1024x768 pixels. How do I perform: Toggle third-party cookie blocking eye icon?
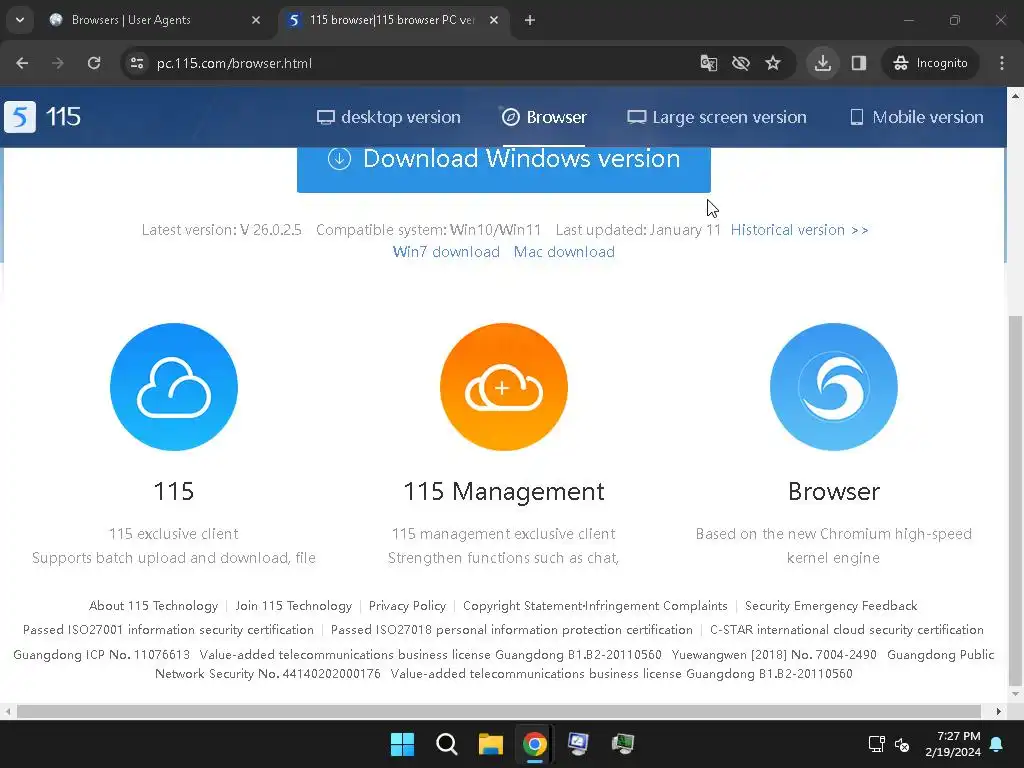741,63
